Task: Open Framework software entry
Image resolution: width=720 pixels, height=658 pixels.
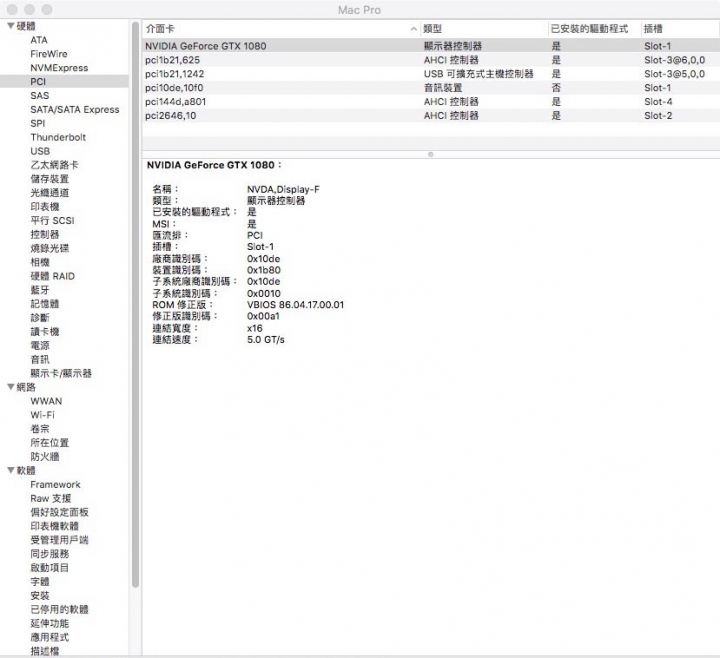Action: pos(55,484)
